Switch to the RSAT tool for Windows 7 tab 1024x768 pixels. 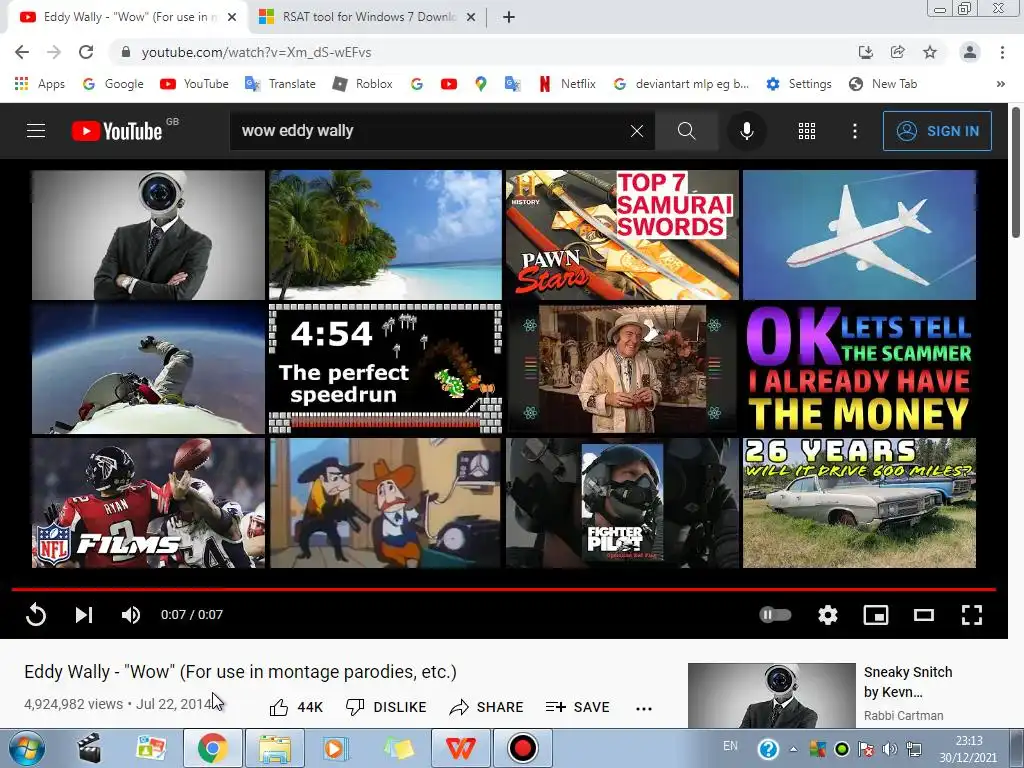366,17
